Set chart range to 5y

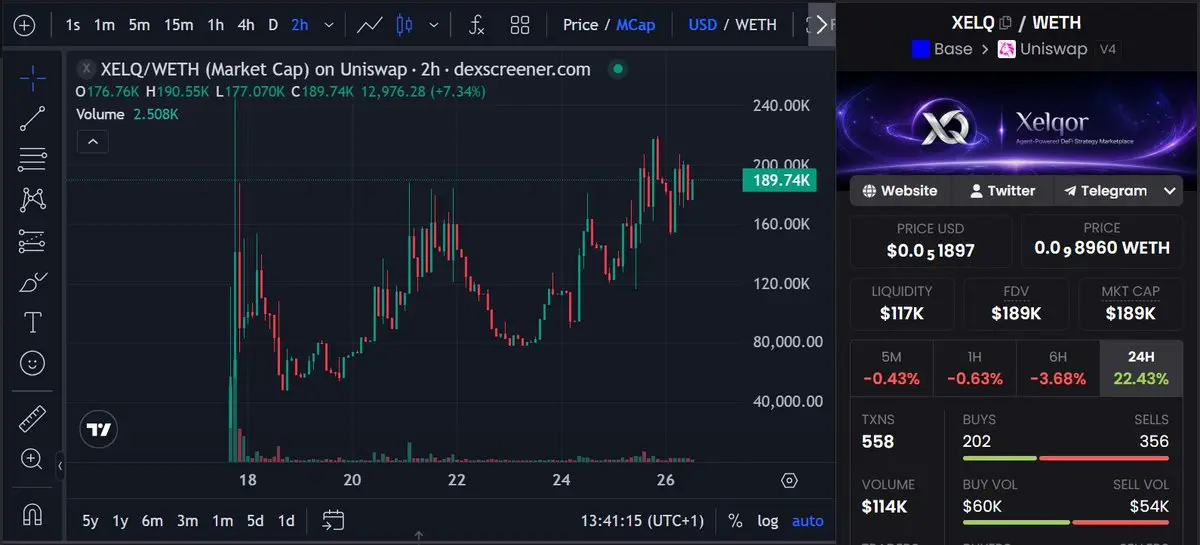tap(91, 521)
